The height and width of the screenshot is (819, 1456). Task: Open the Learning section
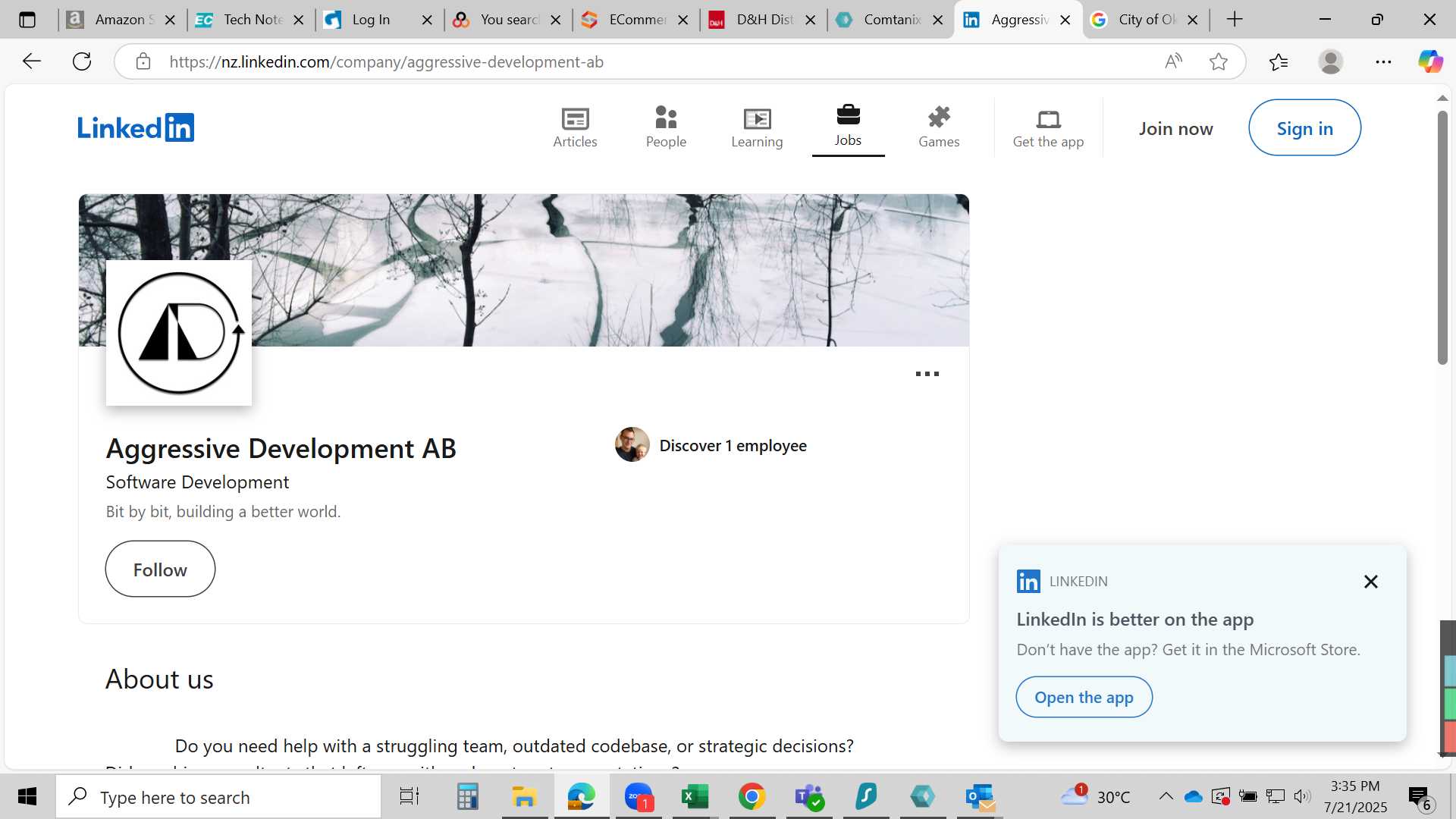(757, 127)
